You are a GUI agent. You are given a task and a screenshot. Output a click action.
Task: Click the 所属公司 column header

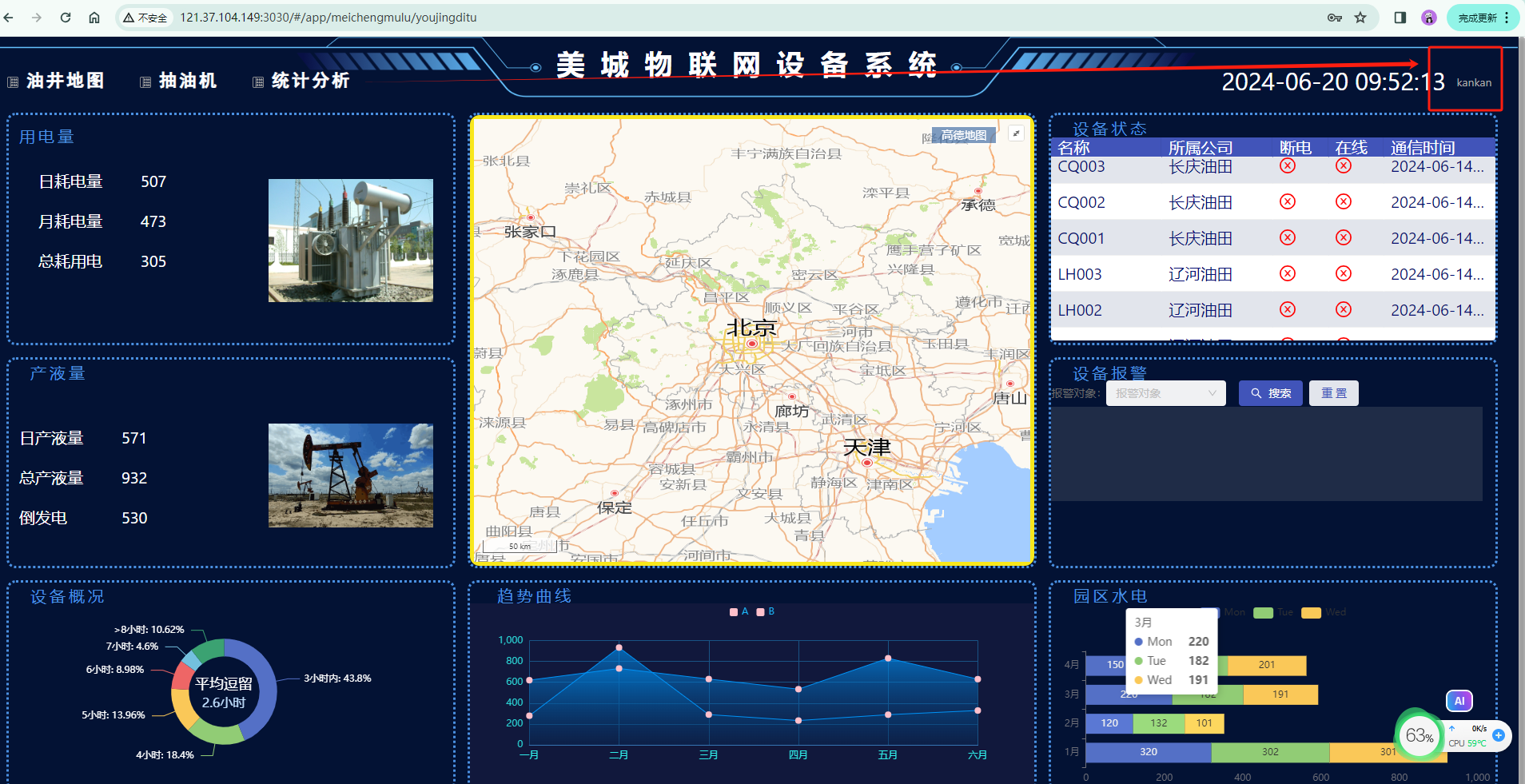click(x=1200, y=148)
